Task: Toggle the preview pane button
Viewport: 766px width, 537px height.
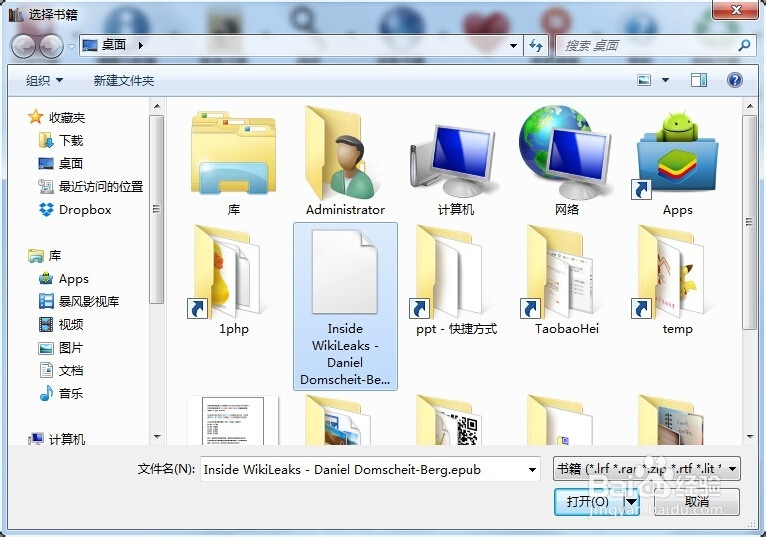Action: pyautogui.click(x=699, y=80)
